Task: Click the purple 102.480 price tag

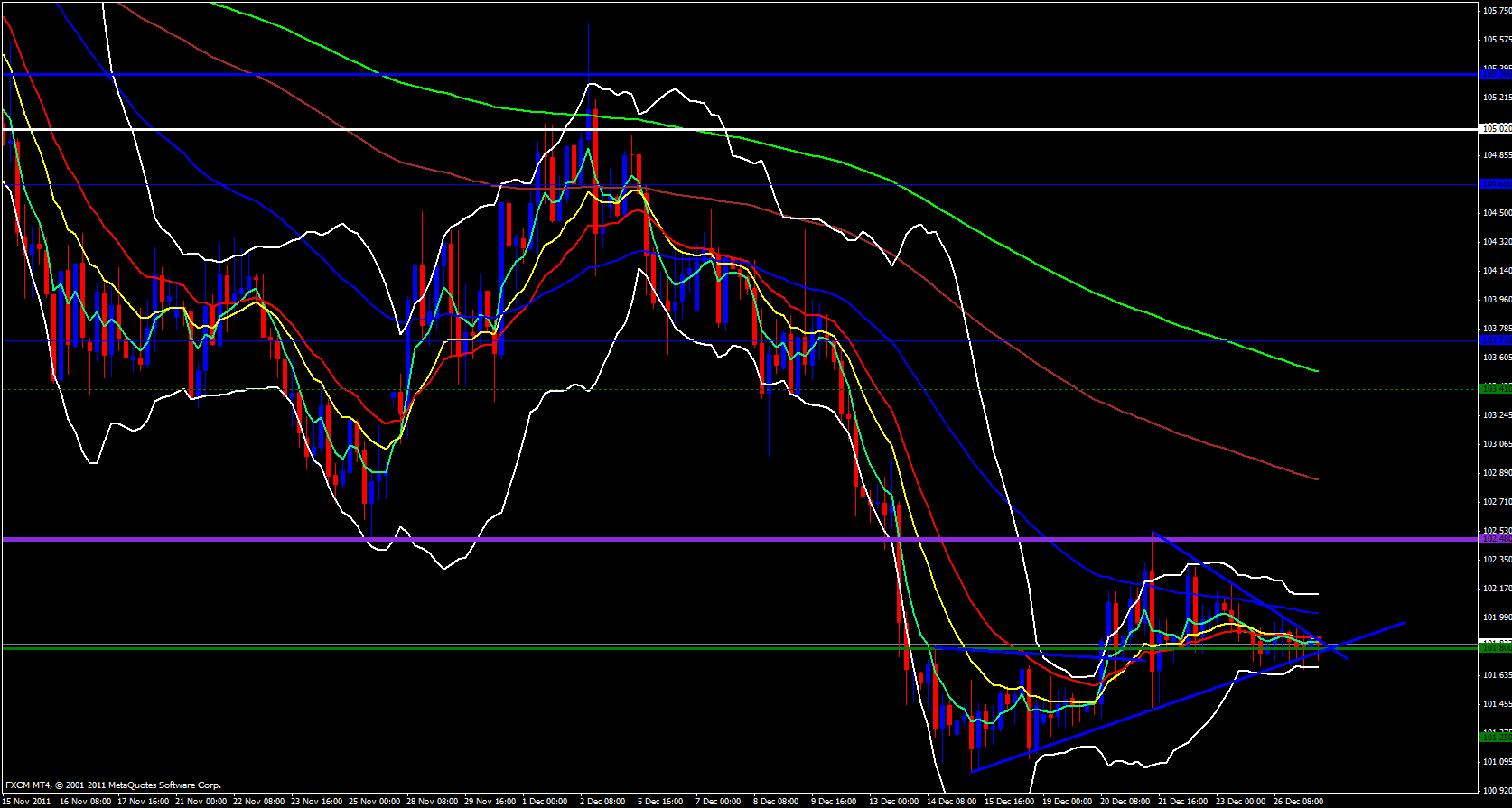Action: (1495, 539)
